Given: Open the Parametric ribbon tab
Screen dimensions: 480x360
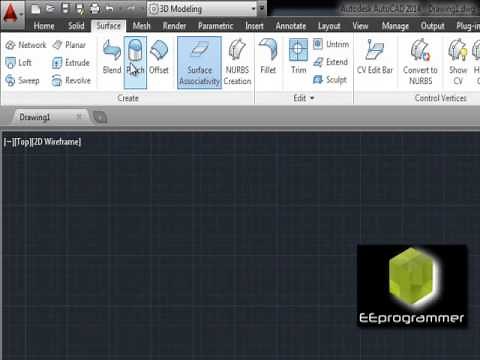Looking at the screenshot, I should 216,26.
